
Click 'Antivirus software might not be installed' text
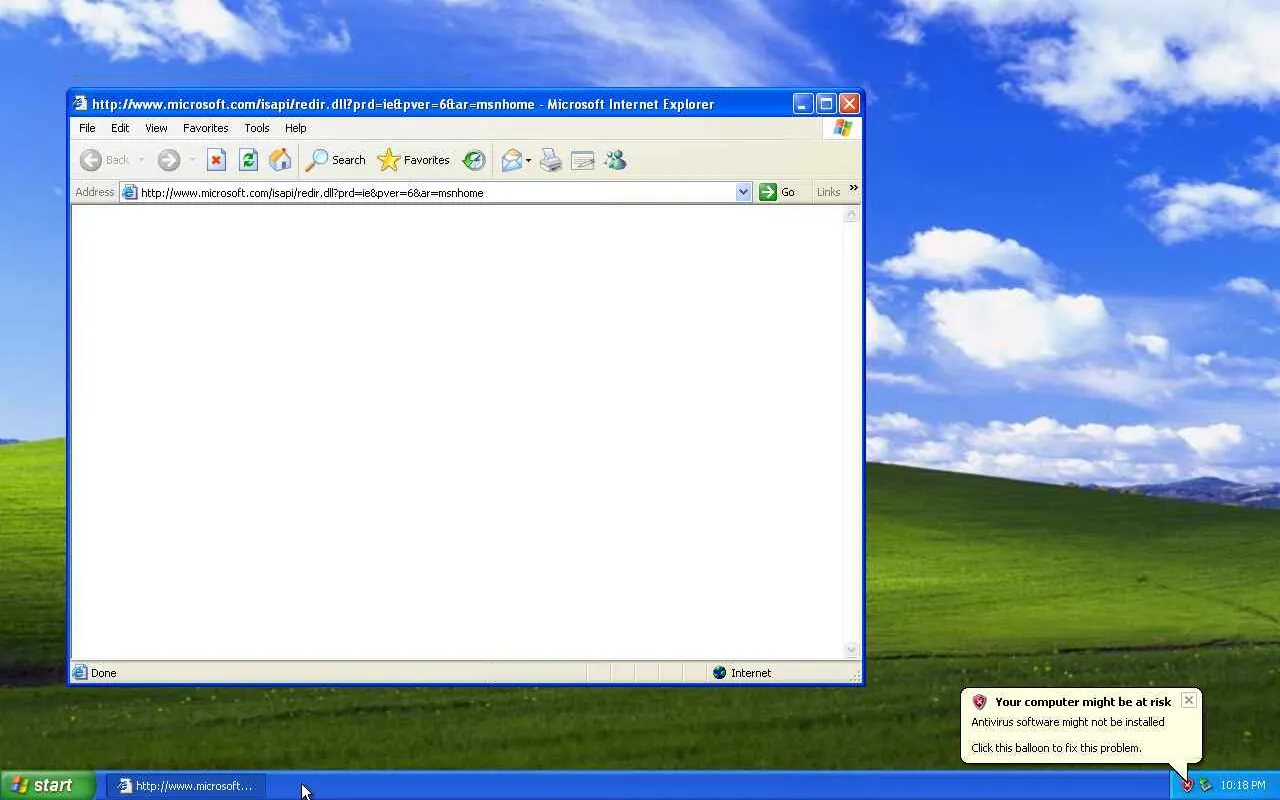(x=1068, y=722)
